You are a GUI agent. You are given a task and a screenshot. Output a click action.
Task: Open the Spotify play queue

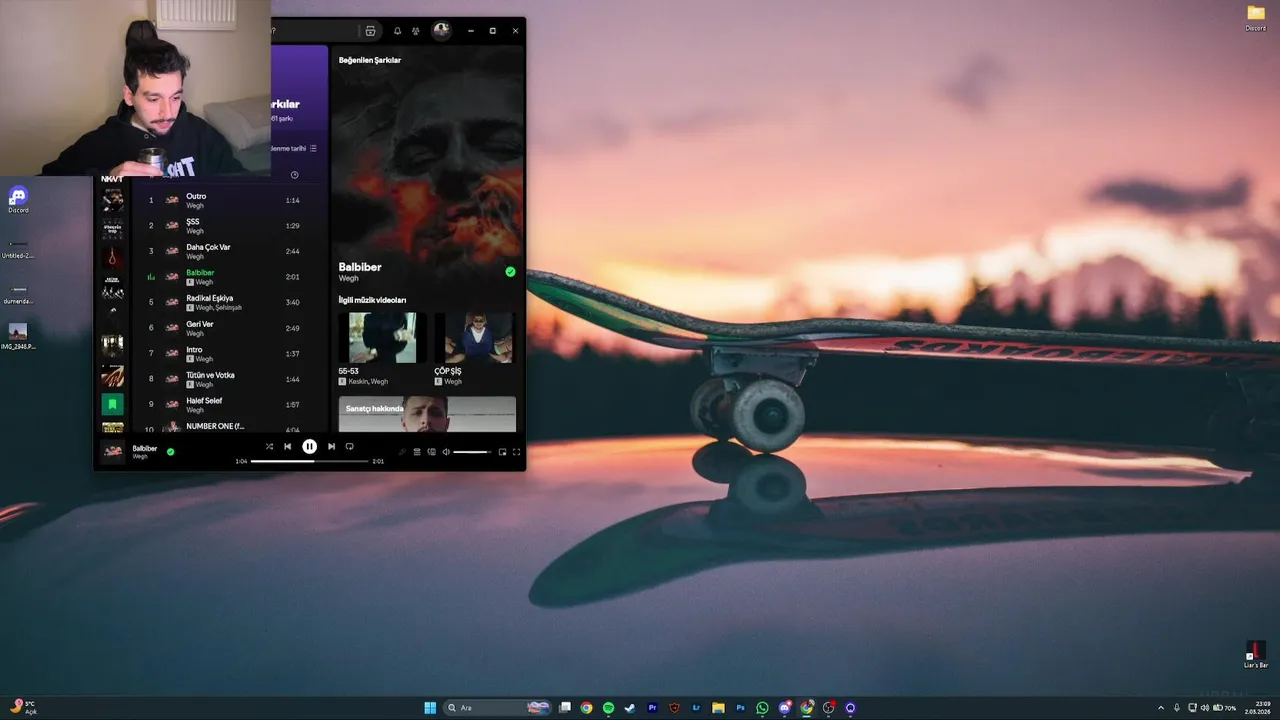417,452
